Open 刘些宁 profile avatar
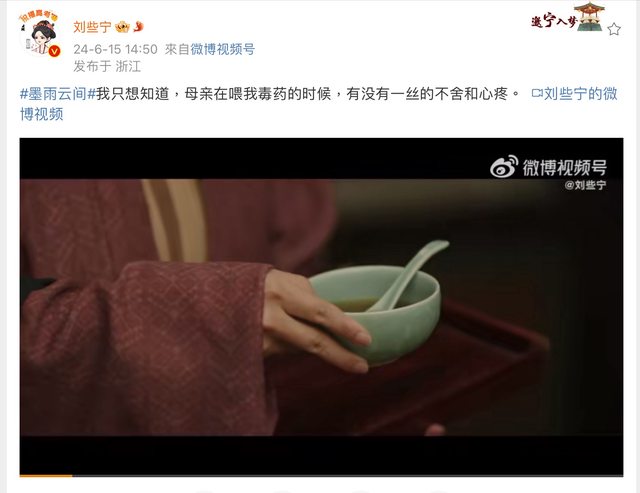The height and width of the screenshot is (493, 640). (40, 34)
